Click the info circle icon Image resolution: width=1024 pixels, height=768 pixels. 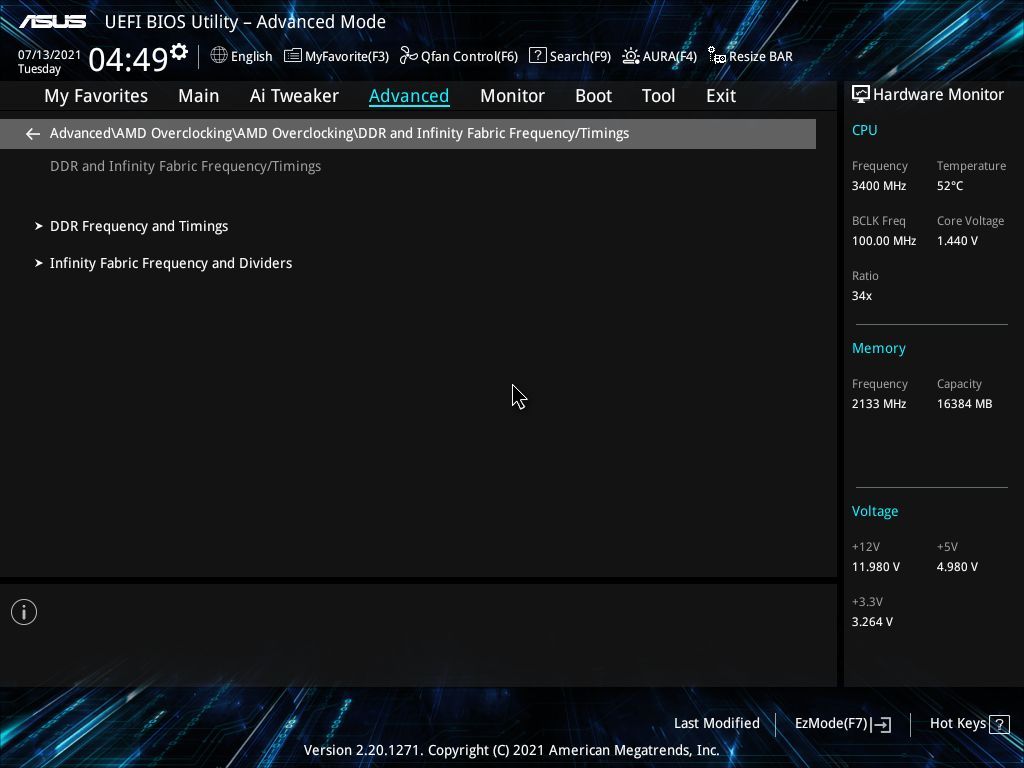point(24,612)
